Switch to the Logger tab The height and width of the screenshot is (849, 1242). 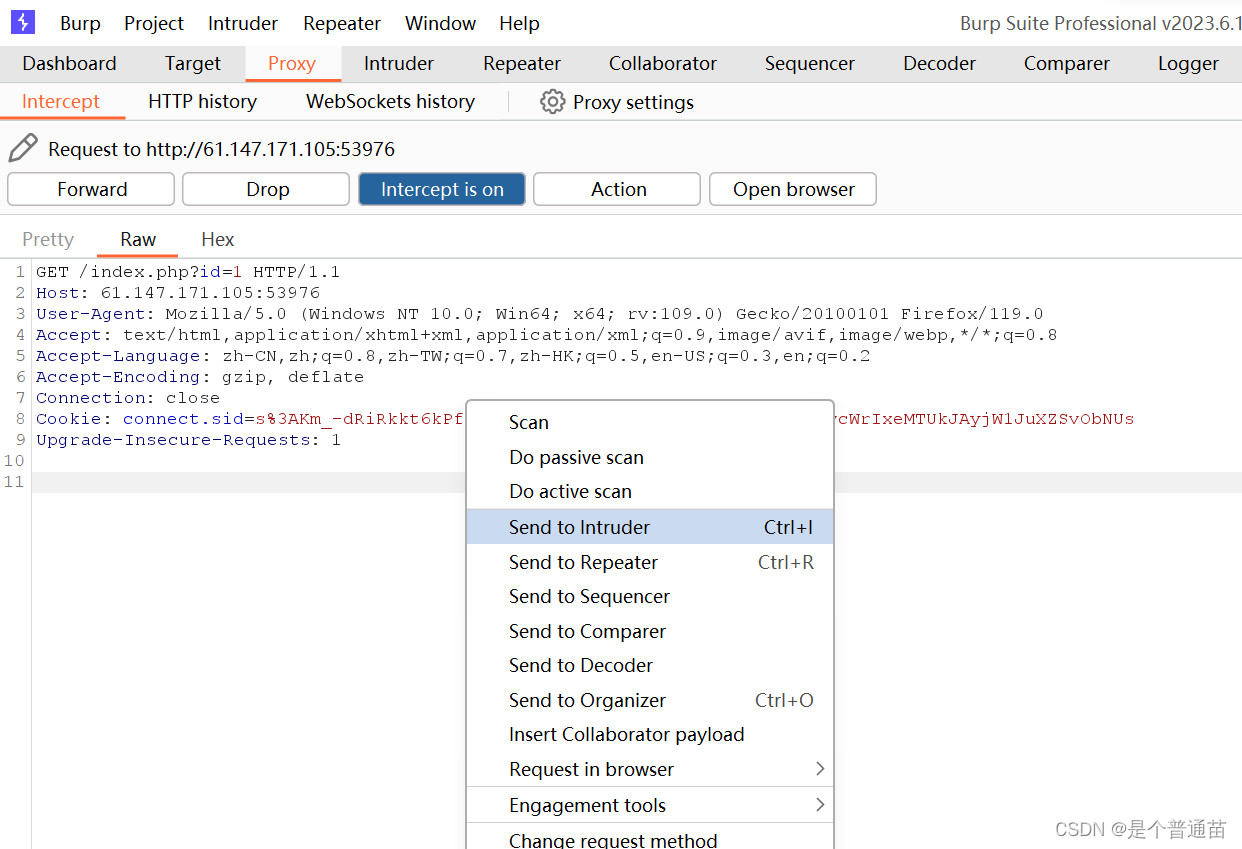pos(1188,63)
